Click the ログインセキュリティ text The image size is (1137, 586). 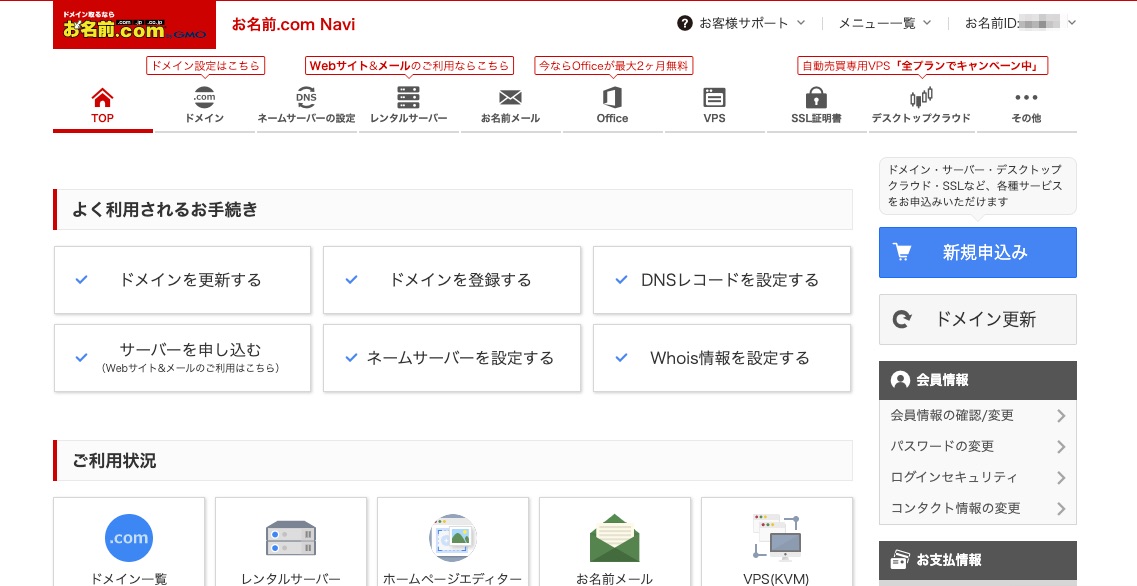(x=954, y=477)
